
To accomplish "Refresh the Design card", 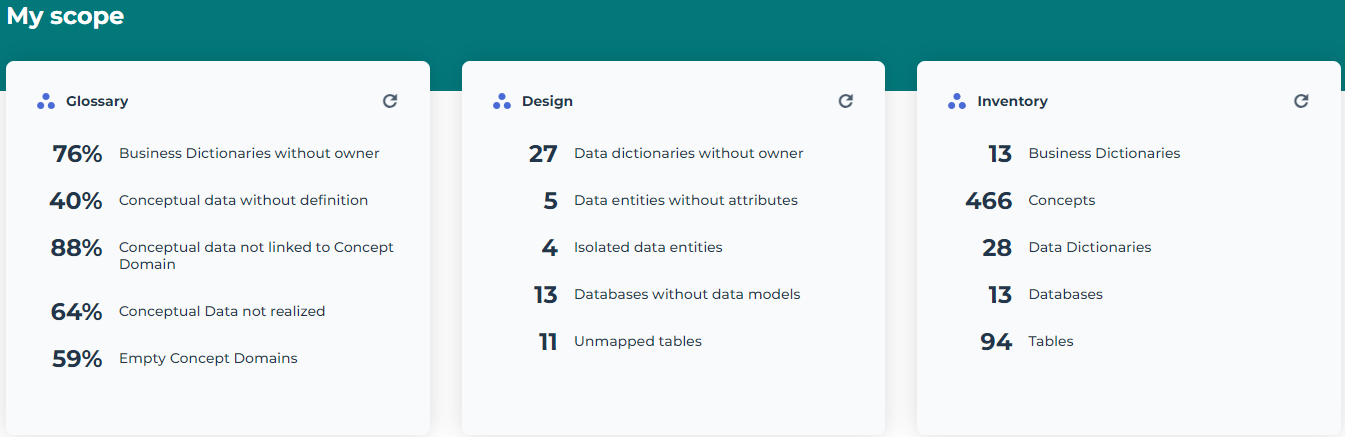I will point(845,101).
